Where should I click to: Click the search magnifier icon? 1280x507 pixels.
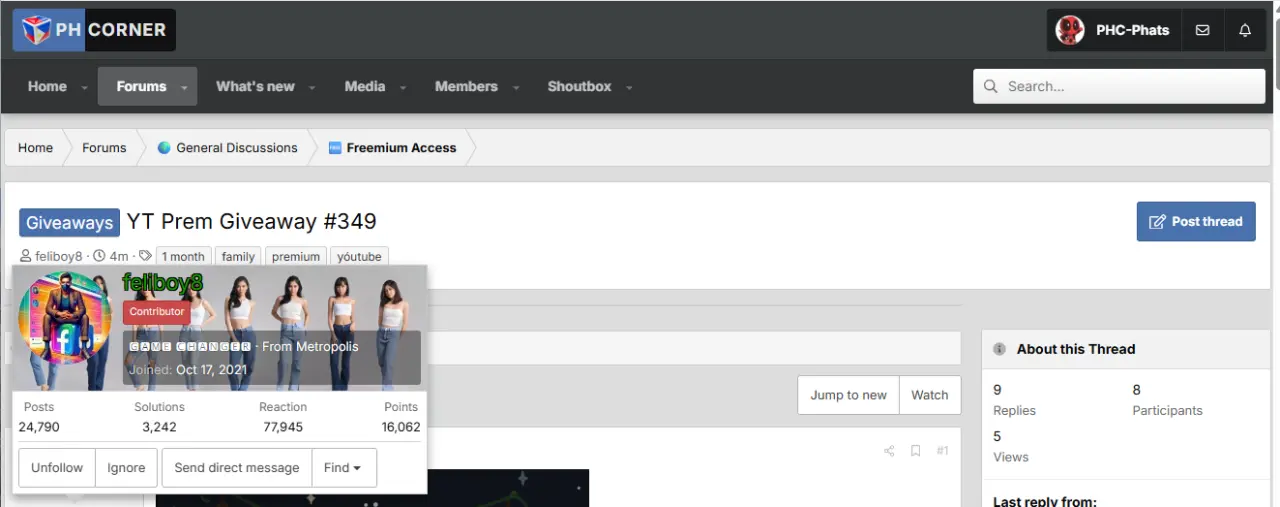(991, 87)
